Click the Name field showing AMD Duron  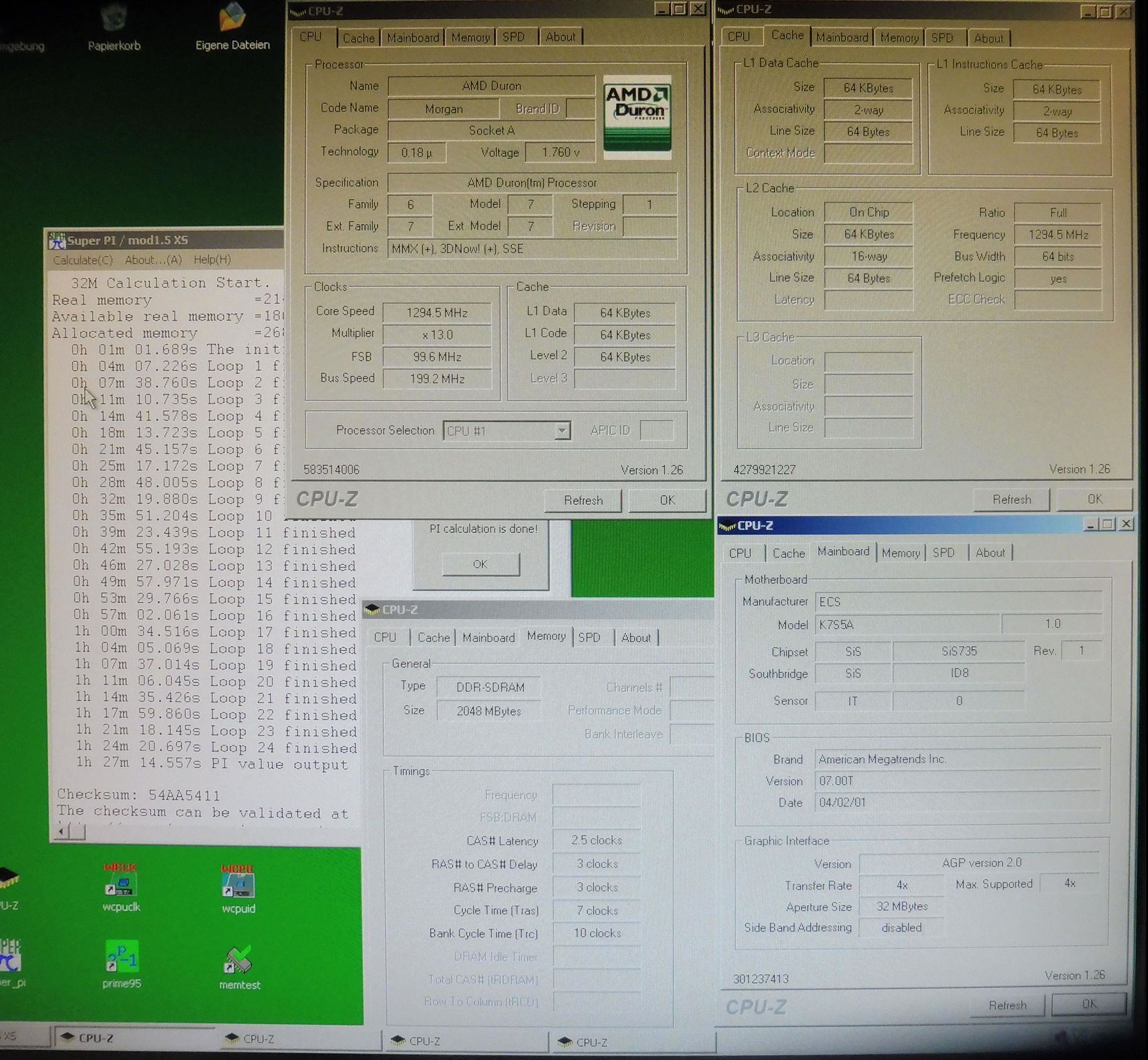coord(491,86)
